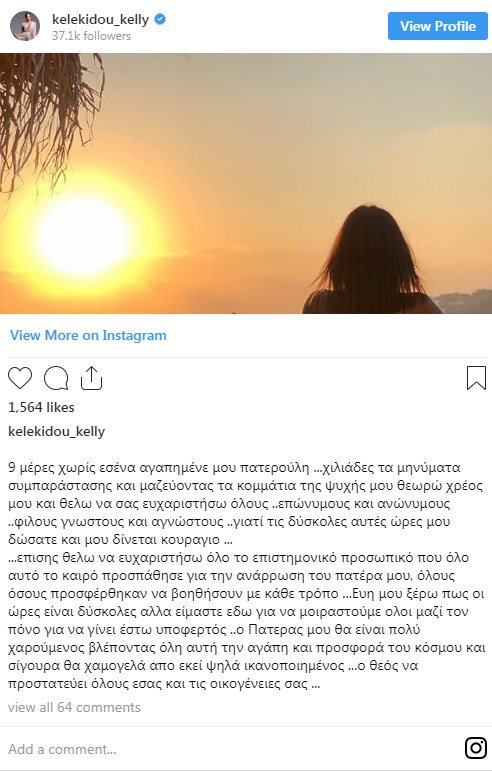Open kelekidou_kelly username in header
The width and height of the screenshot is (492, 771).
click(100, 19)
